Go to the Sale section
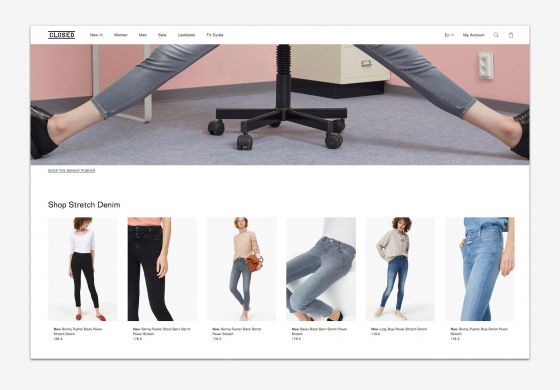This screenshot has height=390, width=560. pos(162,35)
